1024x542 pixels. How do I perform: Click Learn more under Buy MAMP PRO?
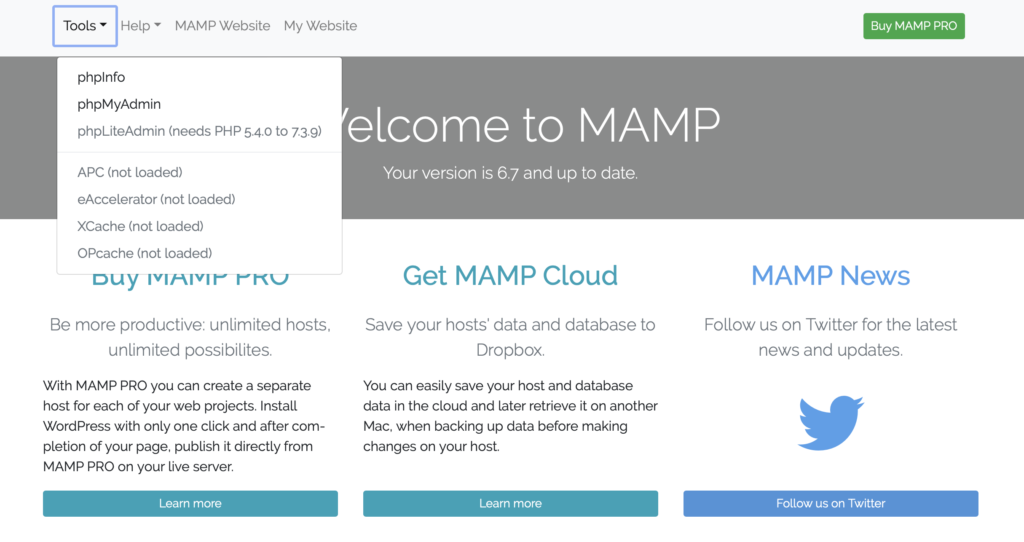pos(190,503)
